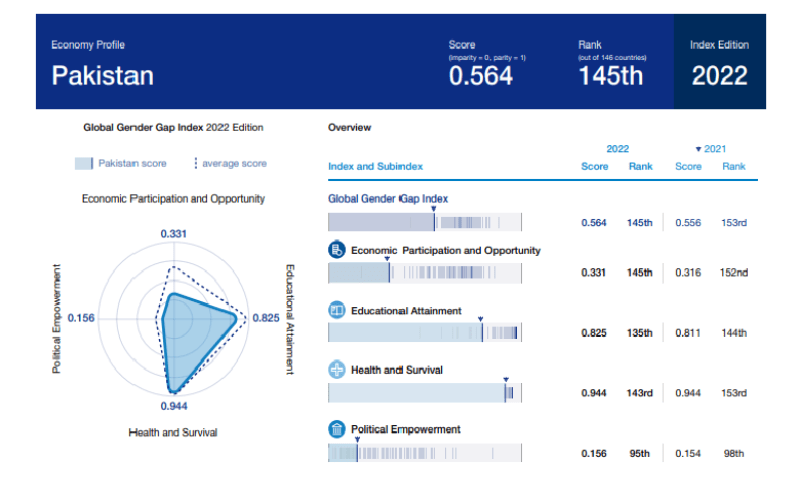Click the Economic Participation 2022 score 0.331 in table
This screenshot has height=480, width=800.
593,273
